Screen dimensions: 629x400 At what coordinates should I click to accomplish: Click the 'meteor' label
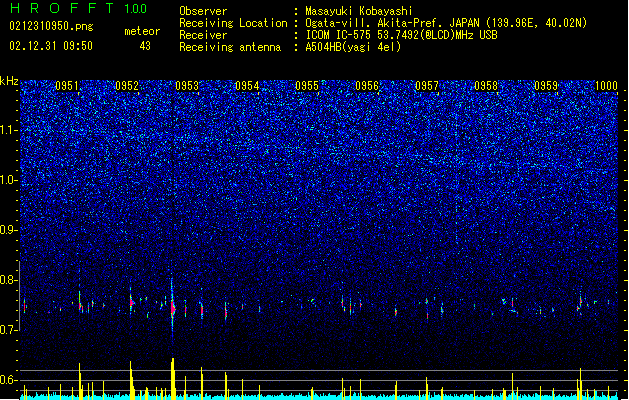pyautogui.click(x=142, y=31)
